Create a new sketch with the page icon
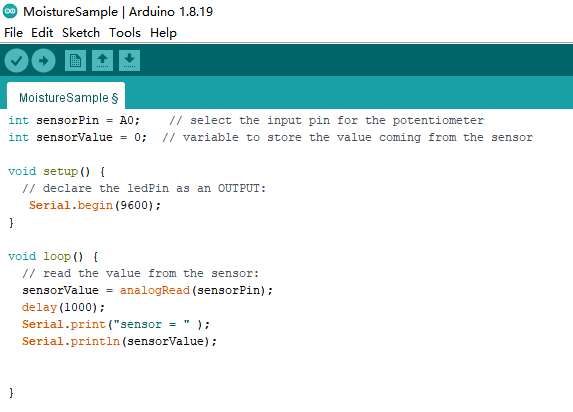 coord(75,60)
